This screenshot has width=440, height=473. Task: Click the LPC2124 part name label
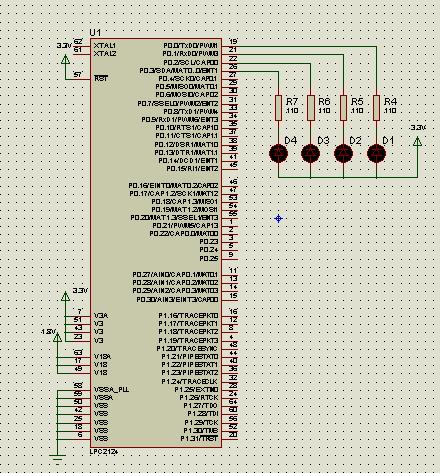tap(104, 452)
